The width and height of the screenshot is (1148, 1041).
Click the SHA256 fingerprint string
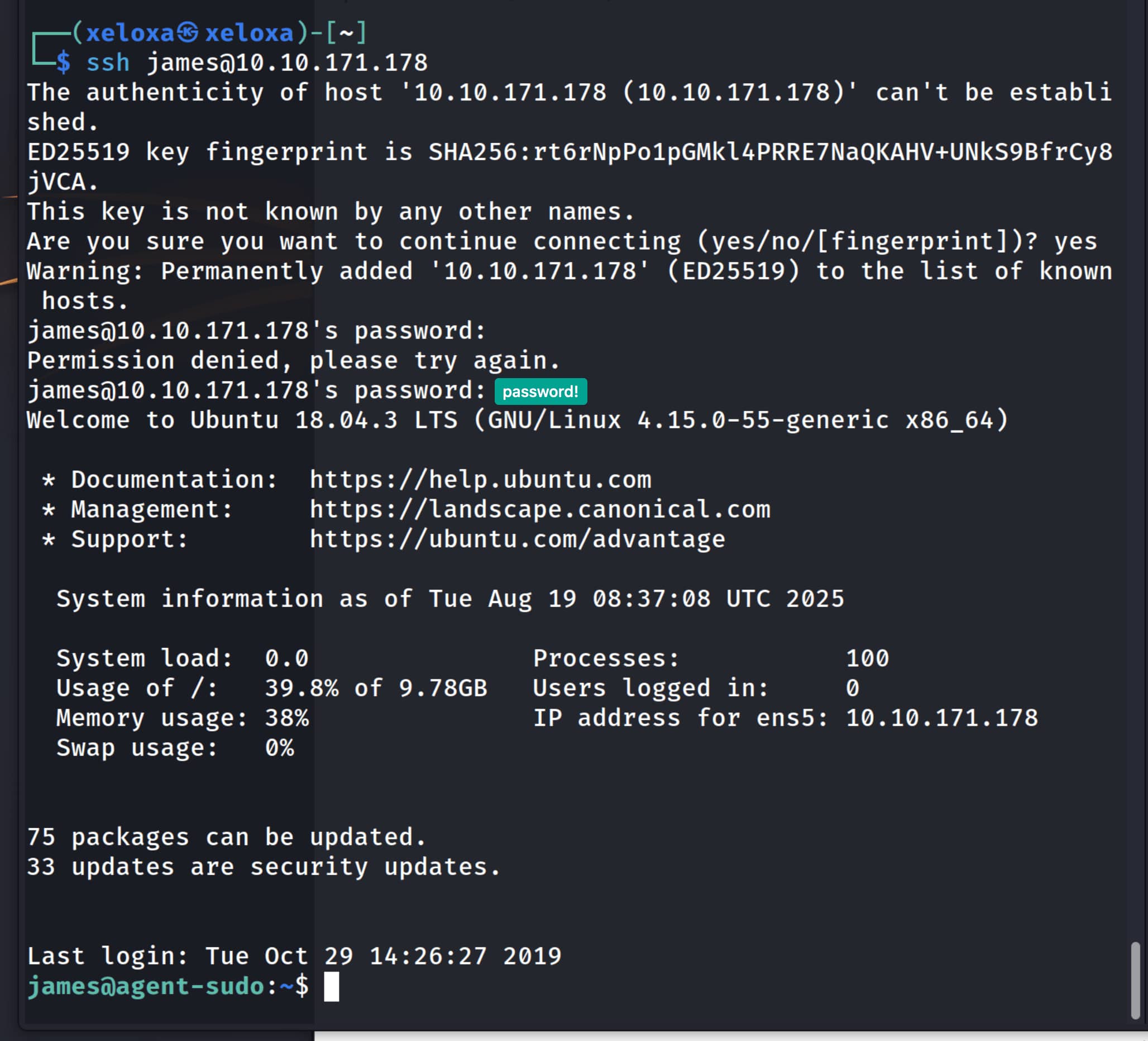770,152
